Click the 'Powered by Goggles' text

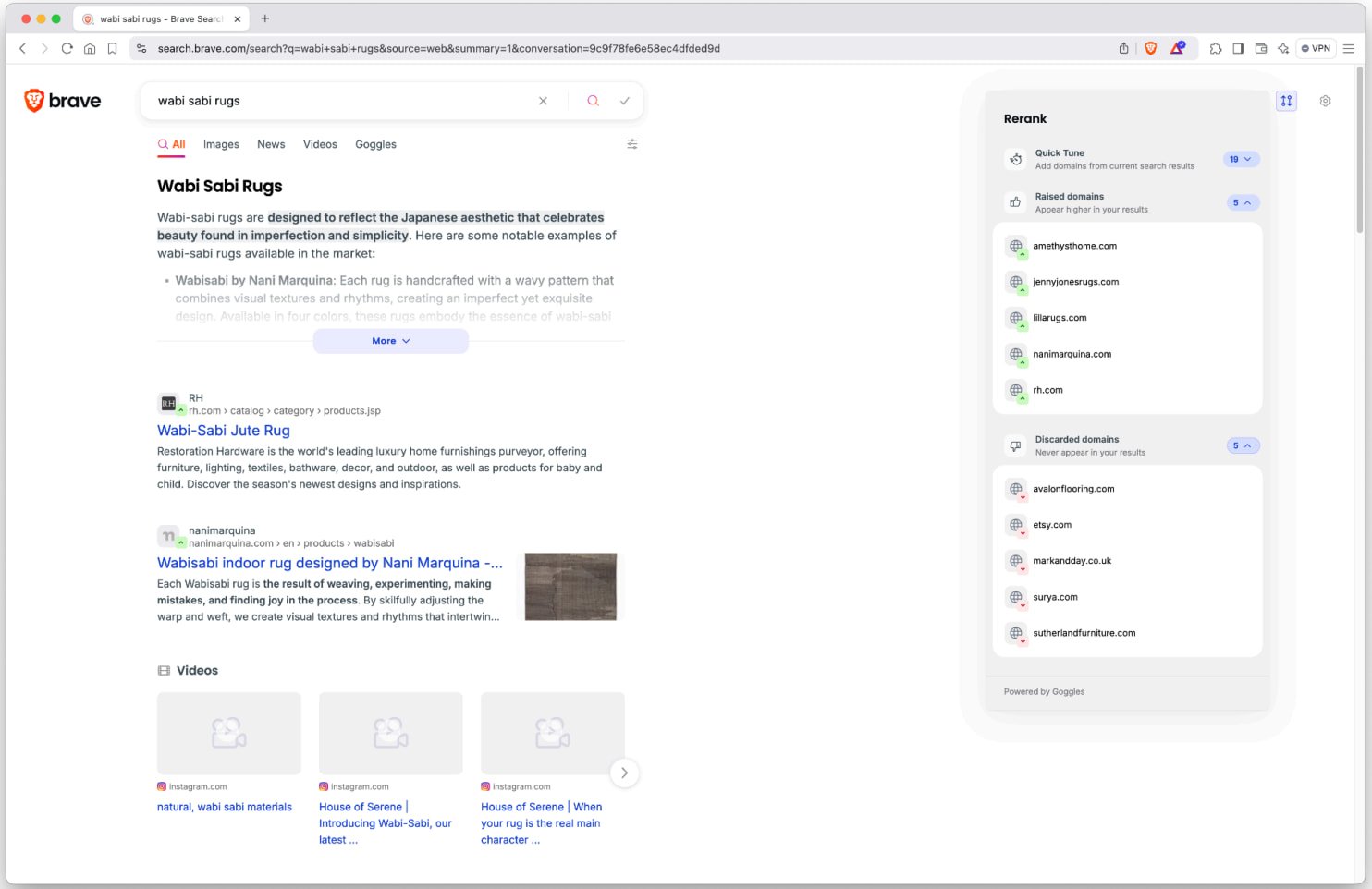(1044, 691)
